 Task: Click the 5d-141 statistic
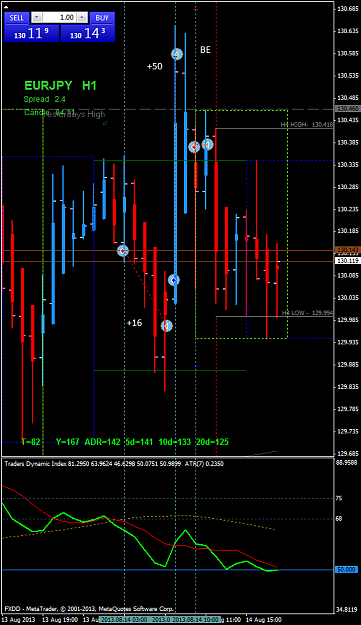pos(139,442)
